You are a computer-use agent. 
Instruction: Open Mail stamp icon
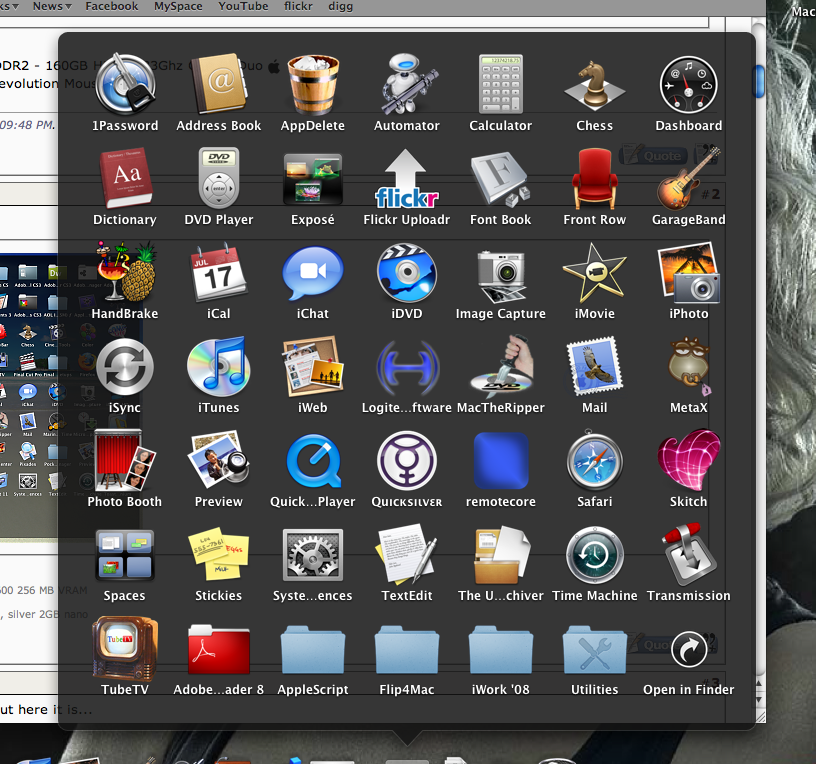pos(594,366)
